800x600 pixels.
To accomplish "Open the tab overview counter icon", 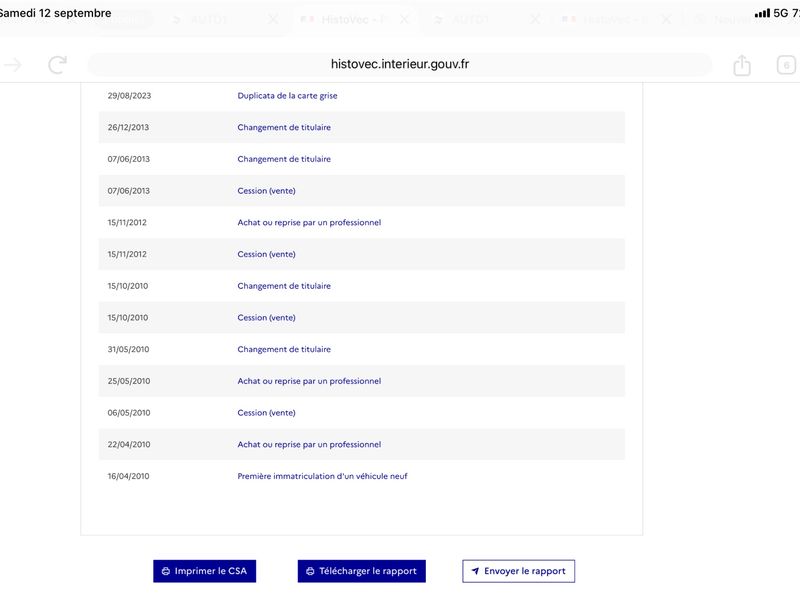I will [786, 65].
